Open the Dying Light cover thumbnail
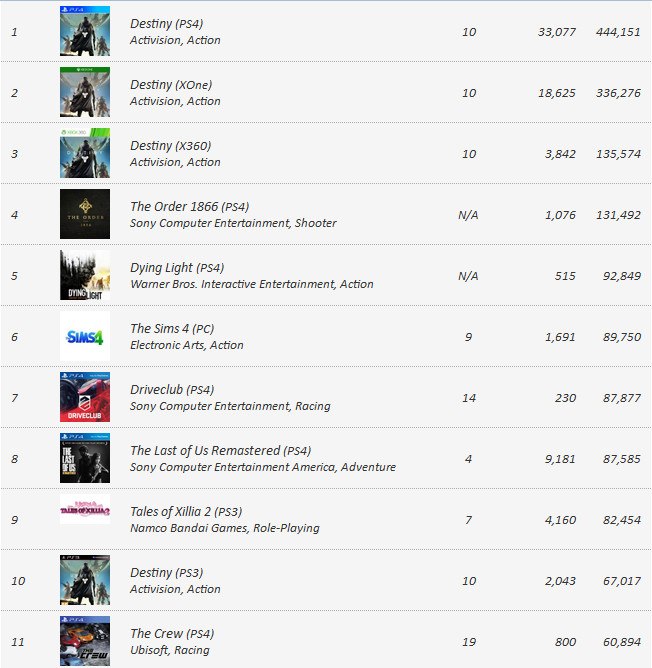 [x=85, y=275]
